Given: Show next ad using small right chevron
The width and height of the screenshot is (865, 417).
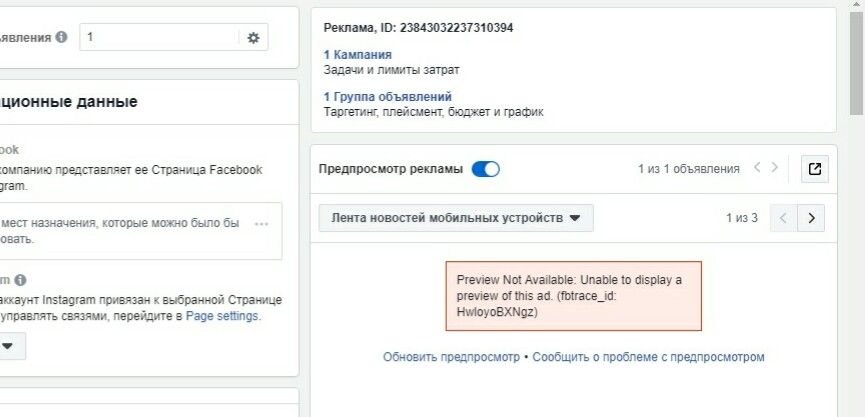Looking at the screenshot, I should [775, 167].
